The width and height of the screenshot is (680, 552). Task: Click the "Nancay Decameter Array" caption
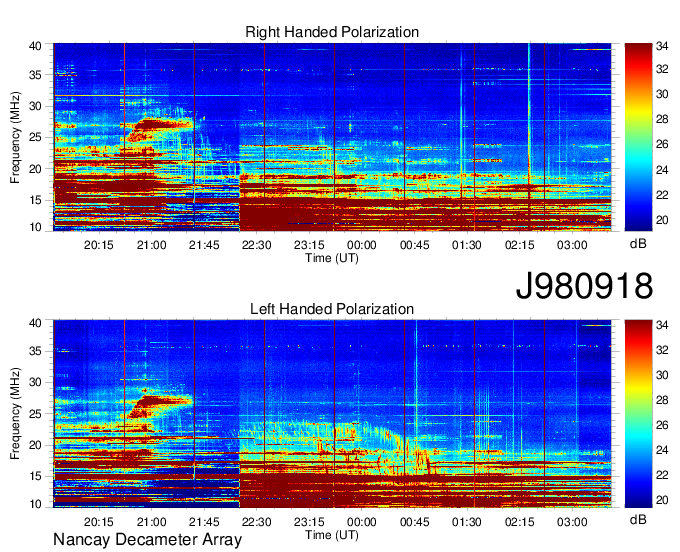[x=147, y=540]
